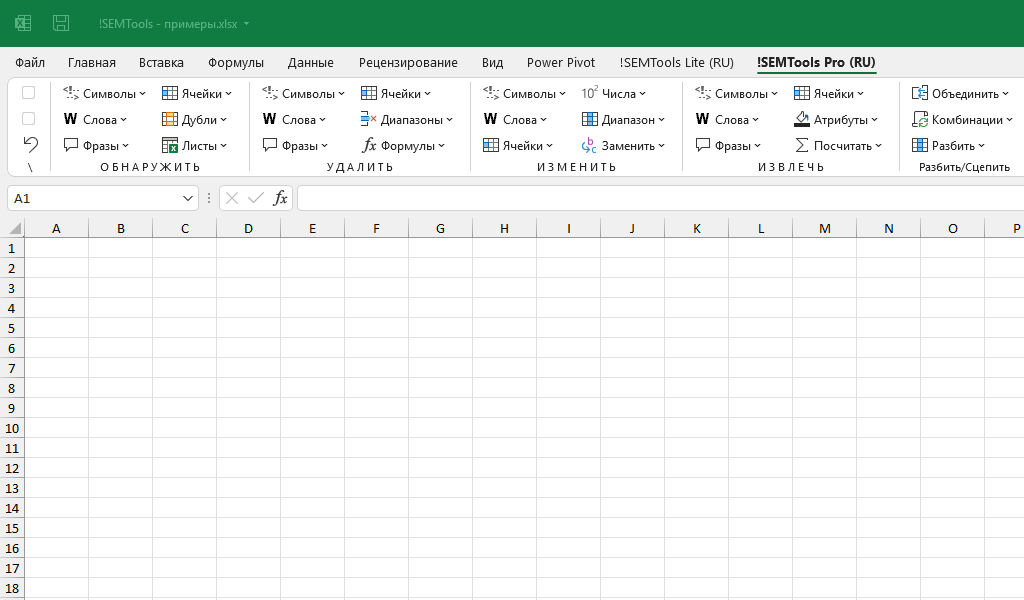This screenshot has height=600, width=1024.
Task: Switch to the Power Pivot tab
Action: pyautogui.click(x=561, y=63)
